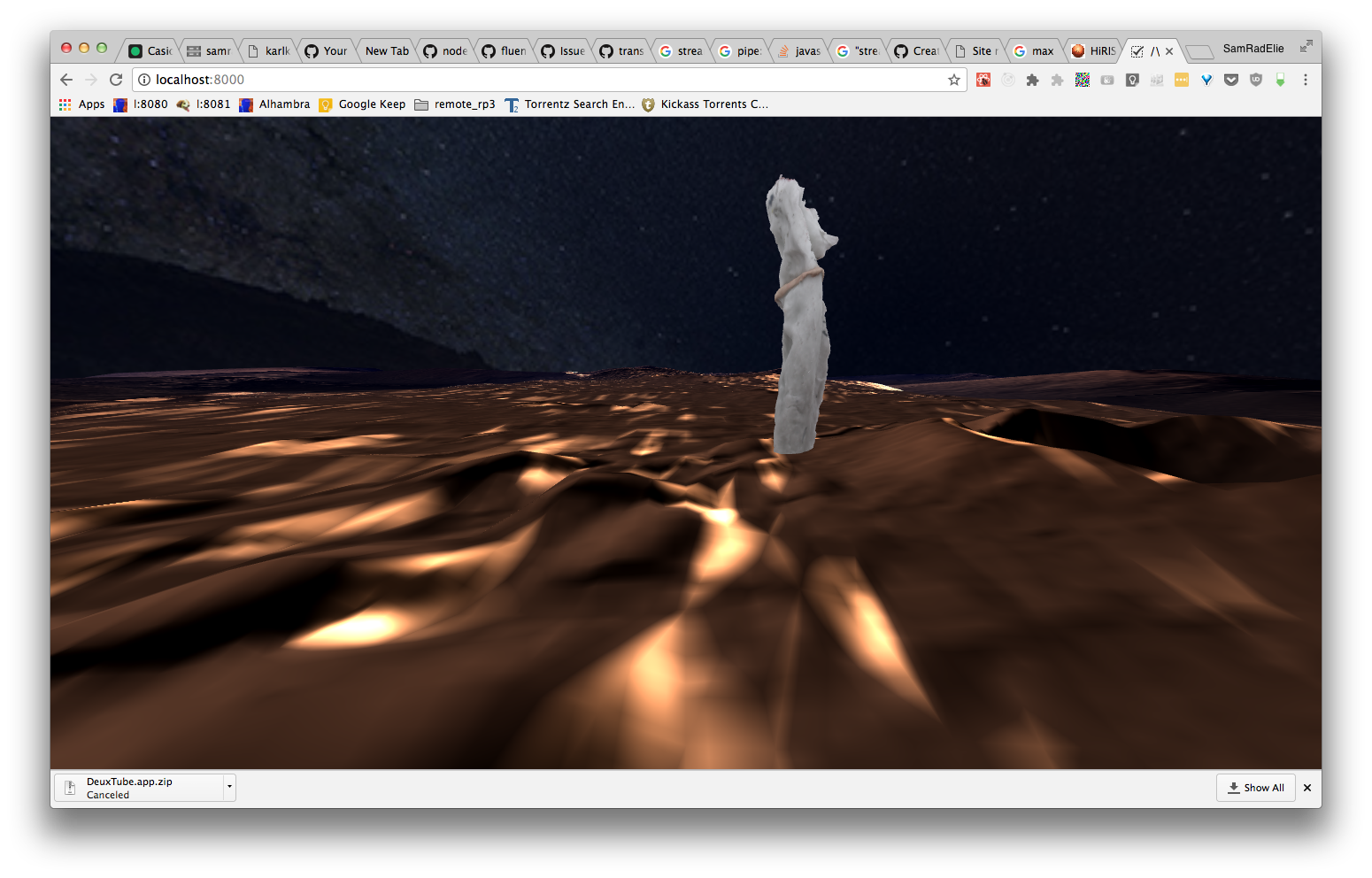Open the l:8081 bookmark
Image resolution: width=1372 pixels, height=878 pixels.
204,104
